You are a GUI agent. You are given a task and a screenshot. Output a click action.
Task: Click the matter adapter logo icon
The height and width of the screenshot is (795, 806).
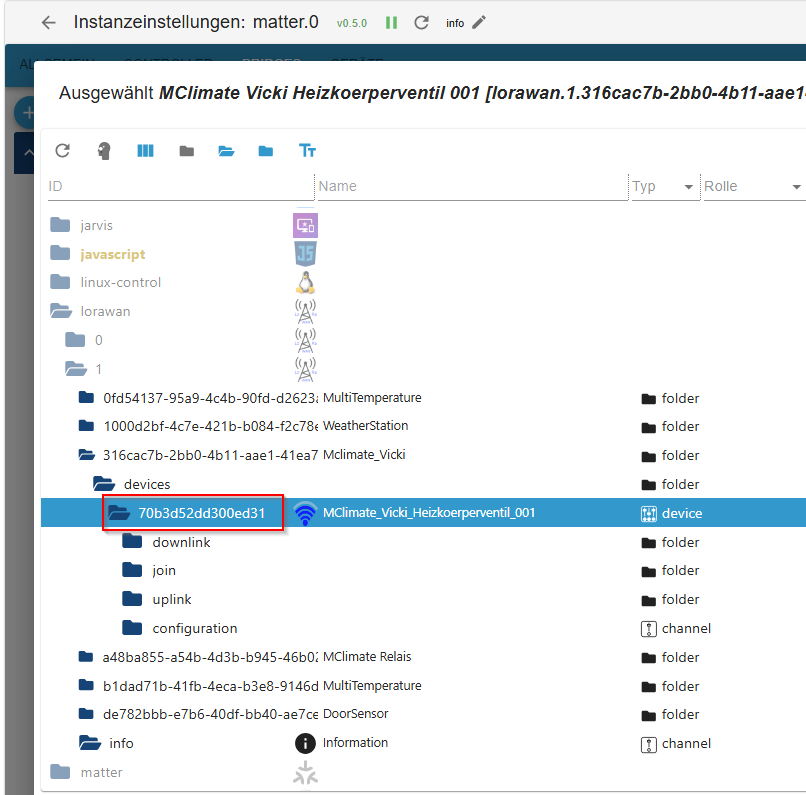coord(305,772)
